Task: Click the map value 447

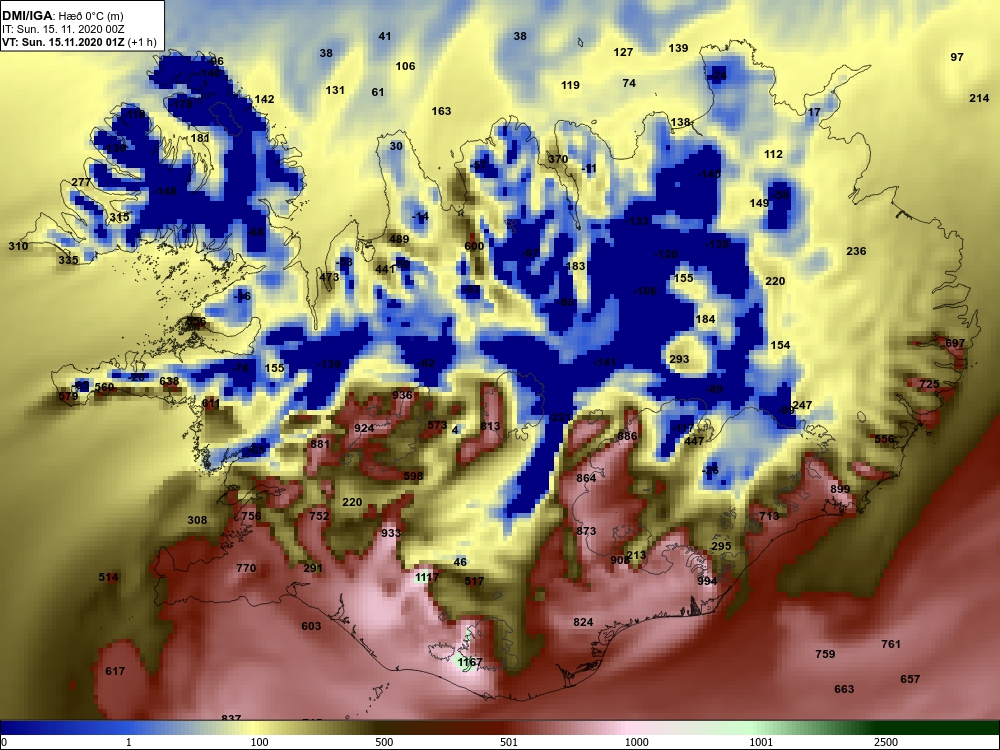Action: pos(694,441)
